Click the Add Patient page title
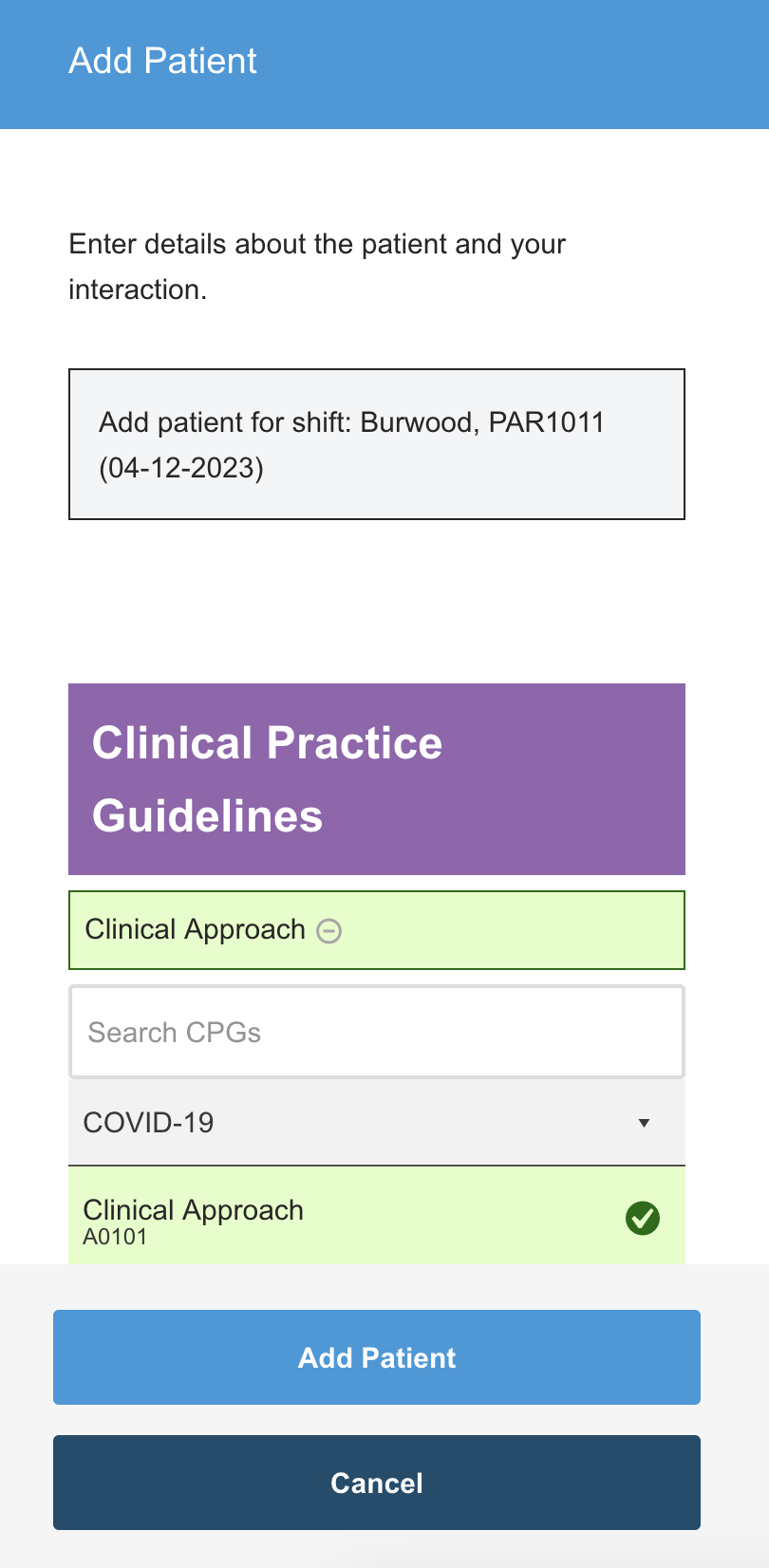Screen dimensions: 769x1568 click(162, 62)
